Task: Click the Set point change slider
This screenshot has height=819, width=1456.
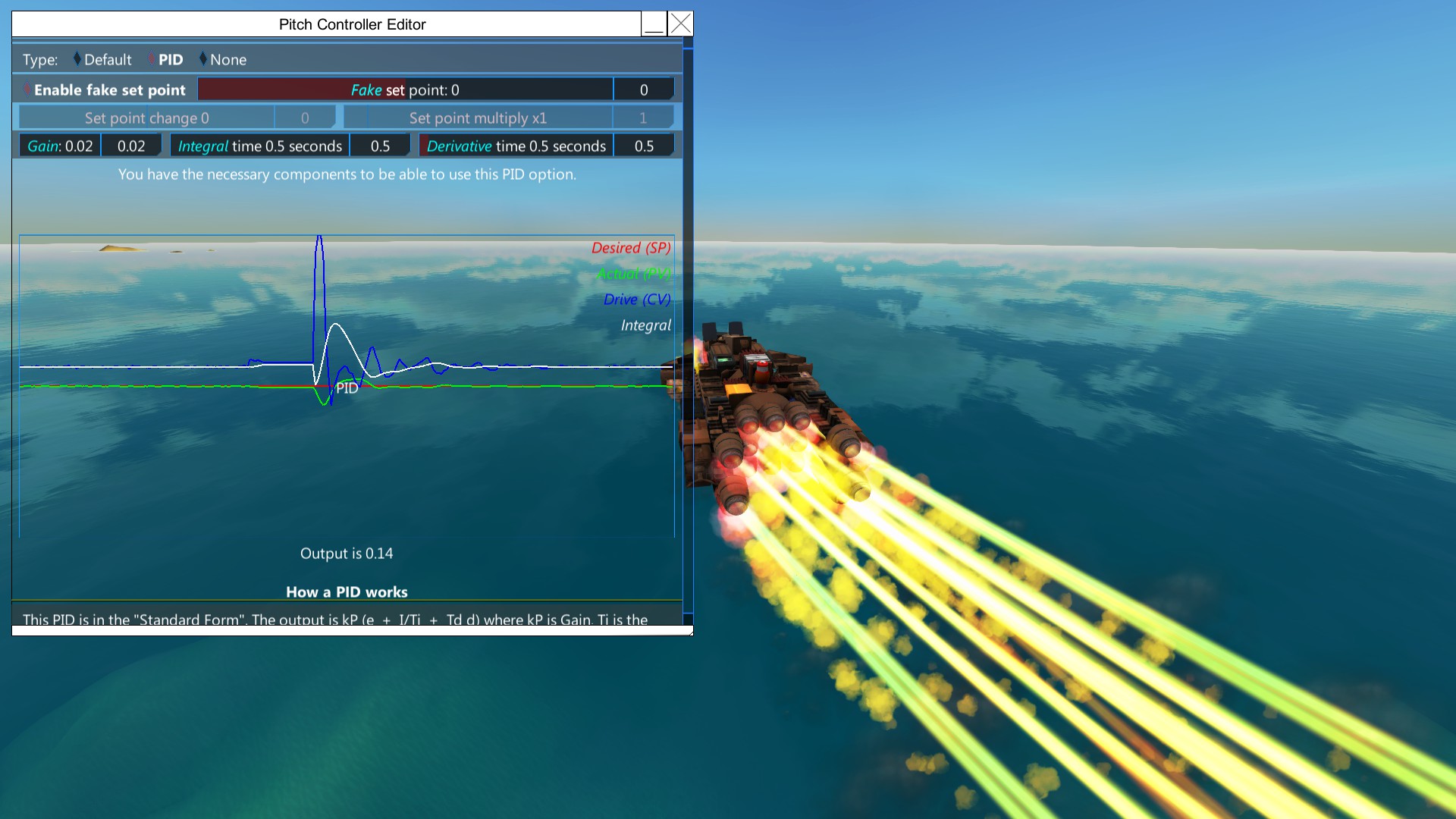Action: (x=146, y=118)
